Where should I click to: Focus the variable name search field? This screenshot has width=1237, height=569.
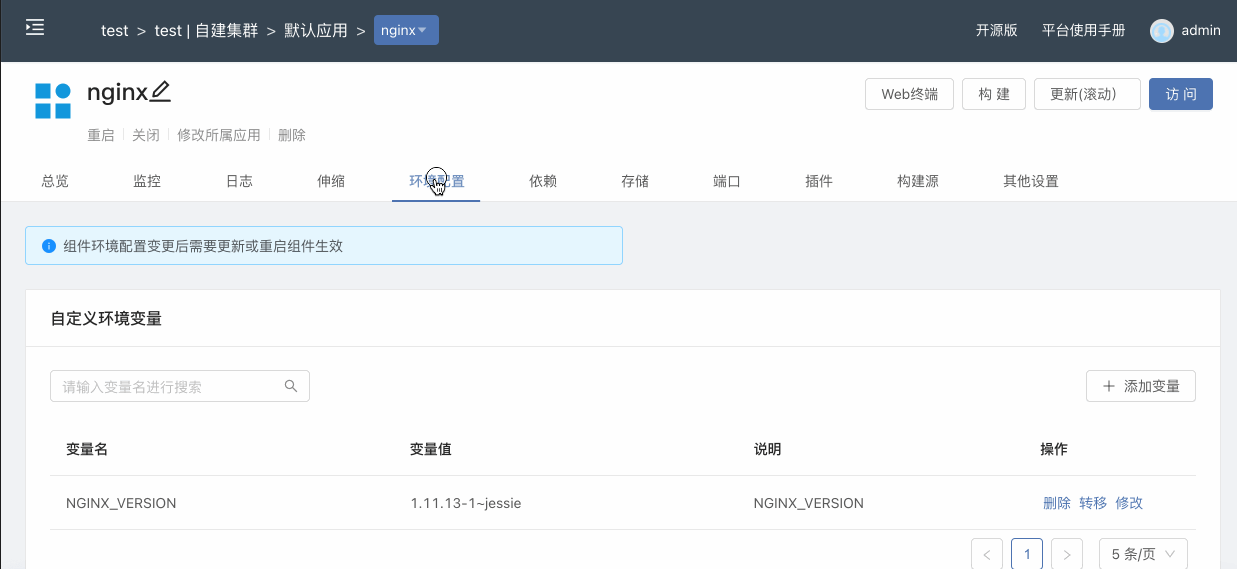point(180,386)
